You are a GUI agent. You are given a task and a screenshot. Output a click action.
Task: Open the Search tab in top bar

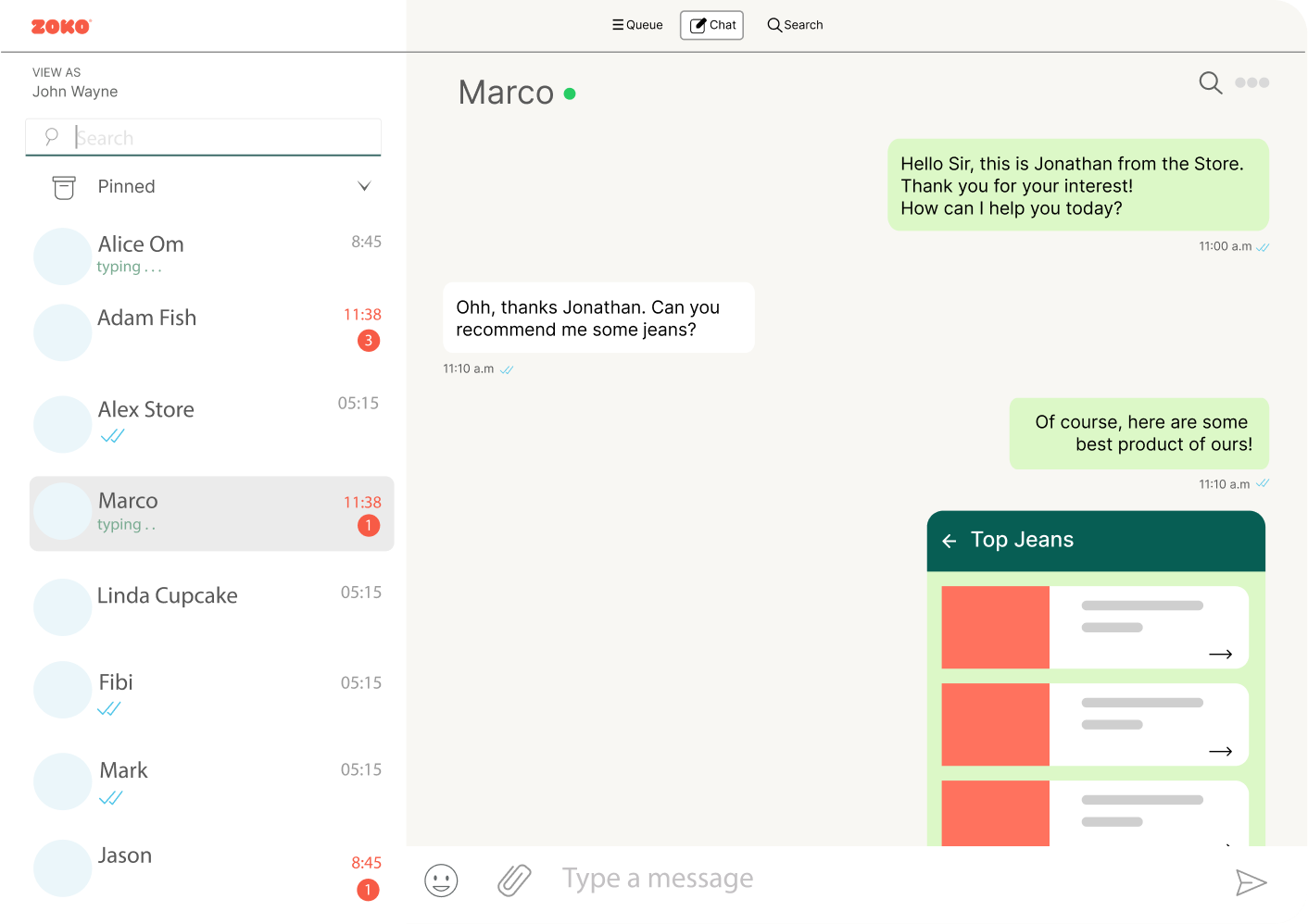point(795,25)
